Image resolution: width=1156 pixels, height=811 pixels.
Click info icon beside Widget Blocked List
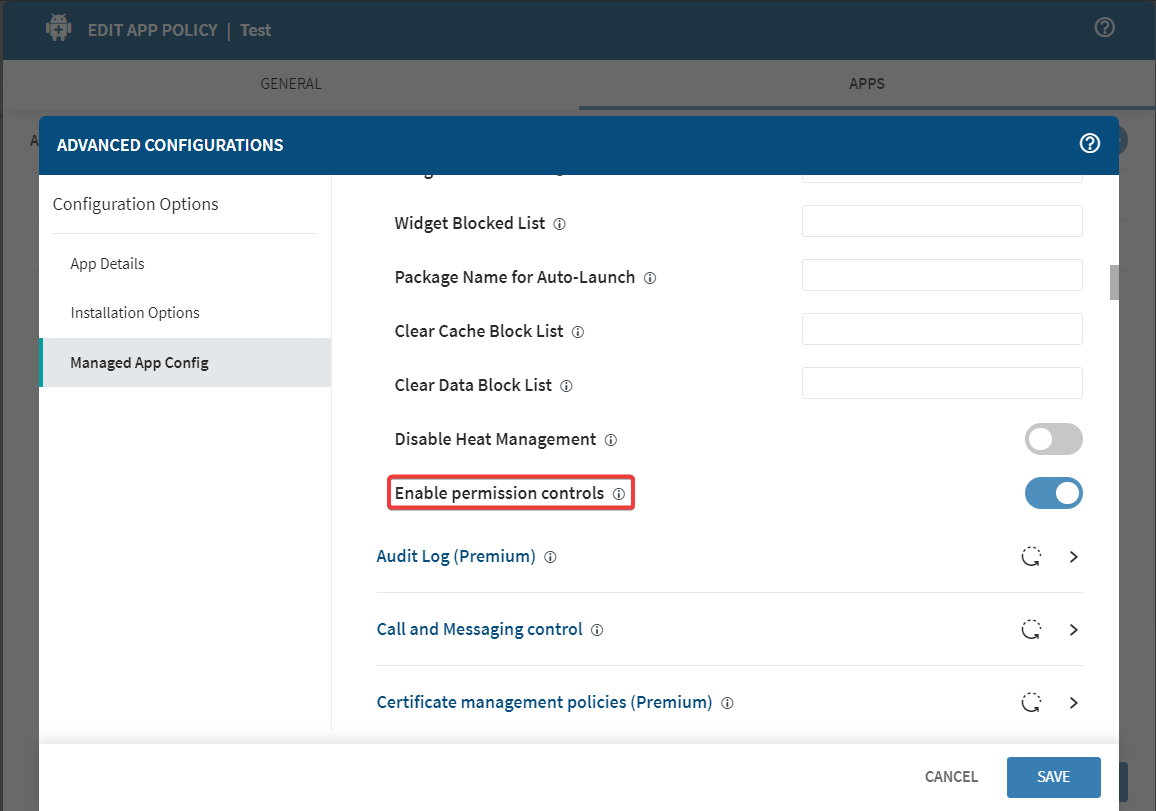[x=559, y=224]
